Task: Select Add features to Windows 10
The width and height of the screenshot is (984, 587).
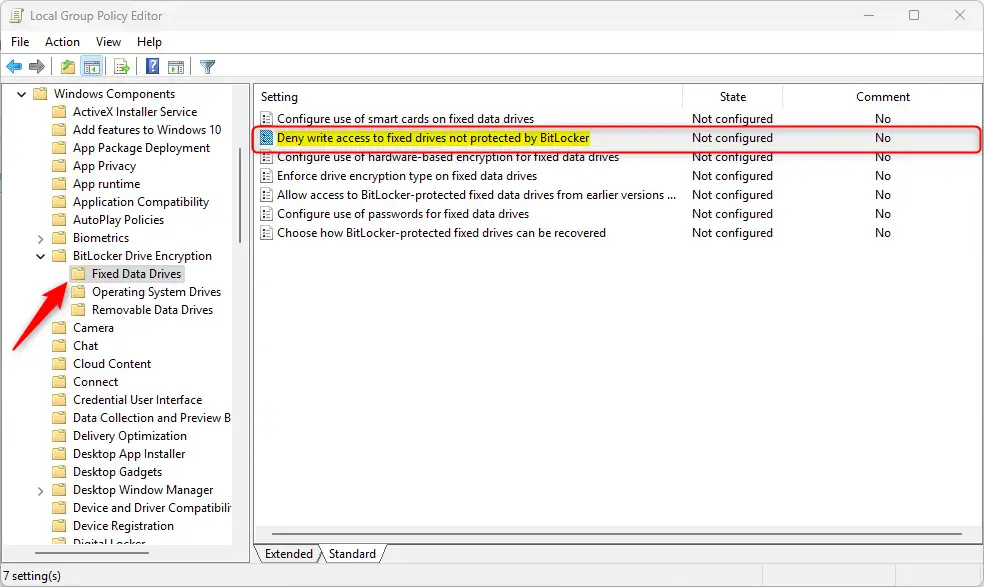Action: pos(147,130)
